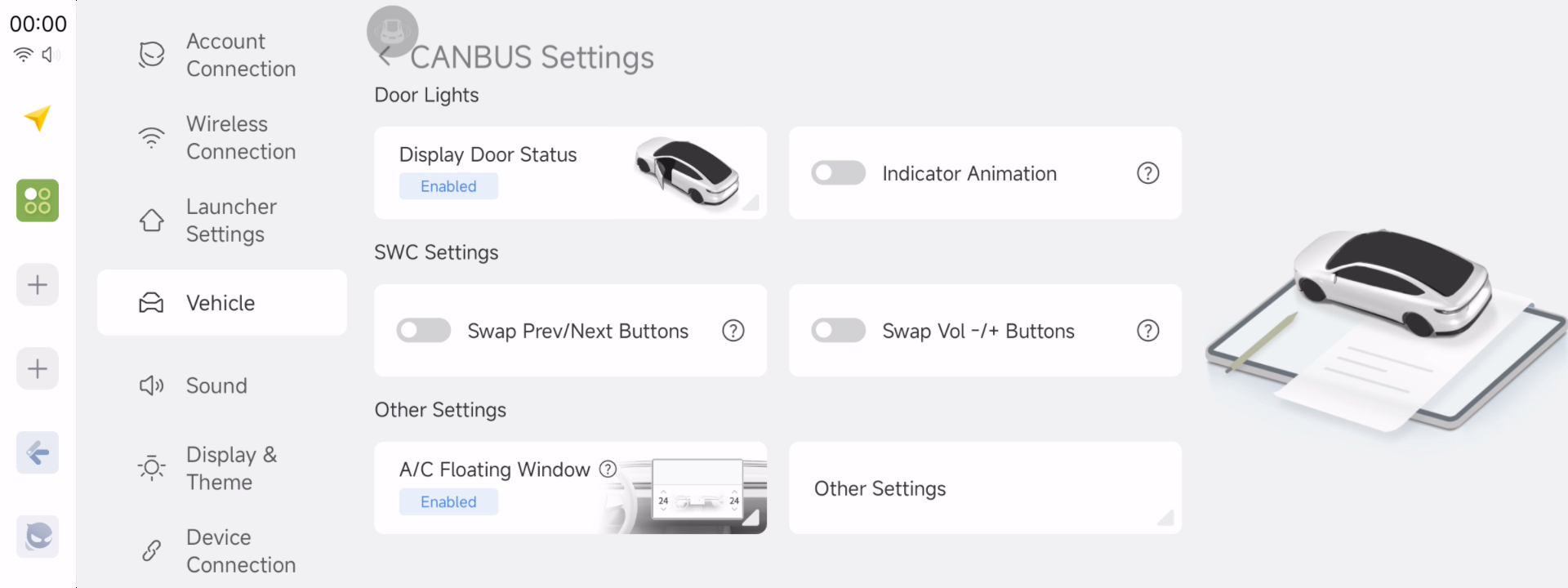Viewport: 1568px width, 588px height.
Task: Click the help icon beside Indicator Animation
Action: pos(1148,173)
